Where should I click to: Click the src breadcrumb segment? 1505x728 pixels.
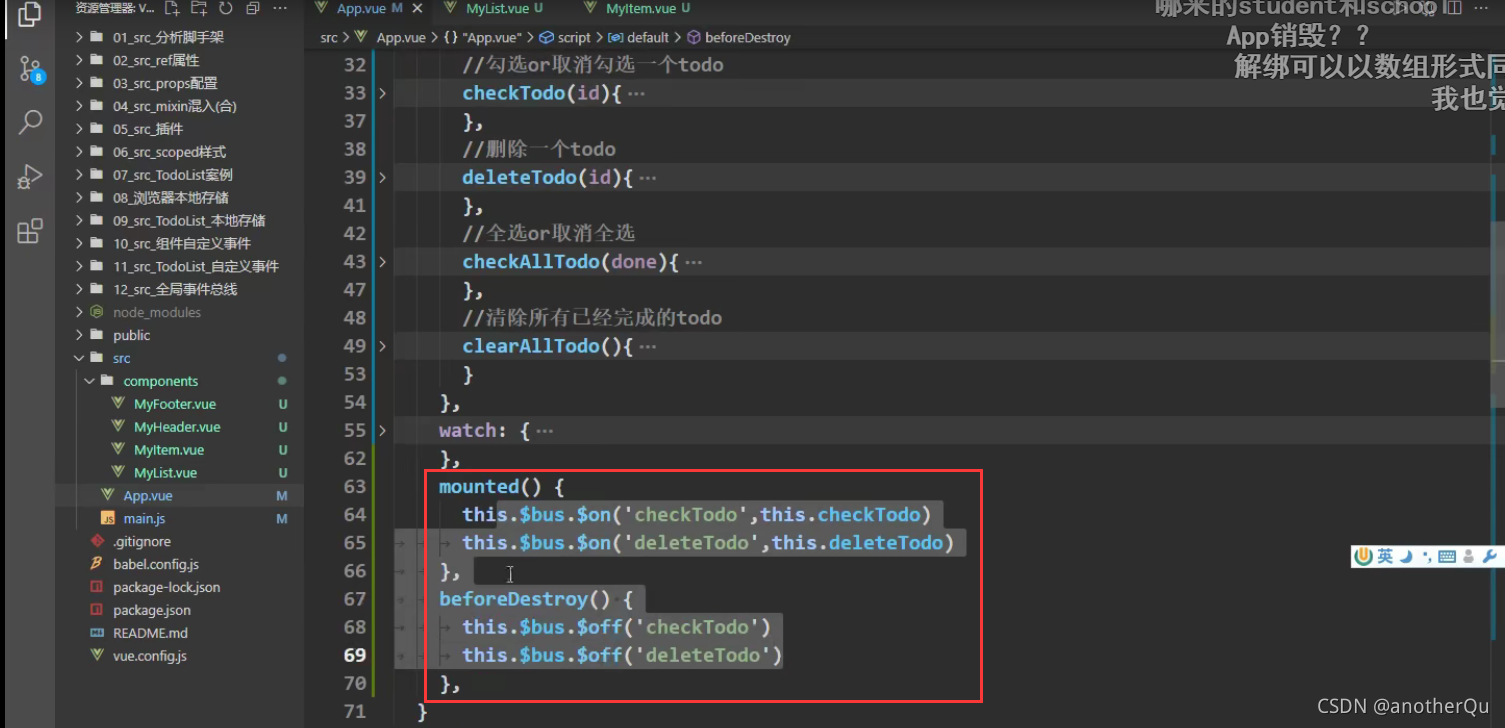329,37
